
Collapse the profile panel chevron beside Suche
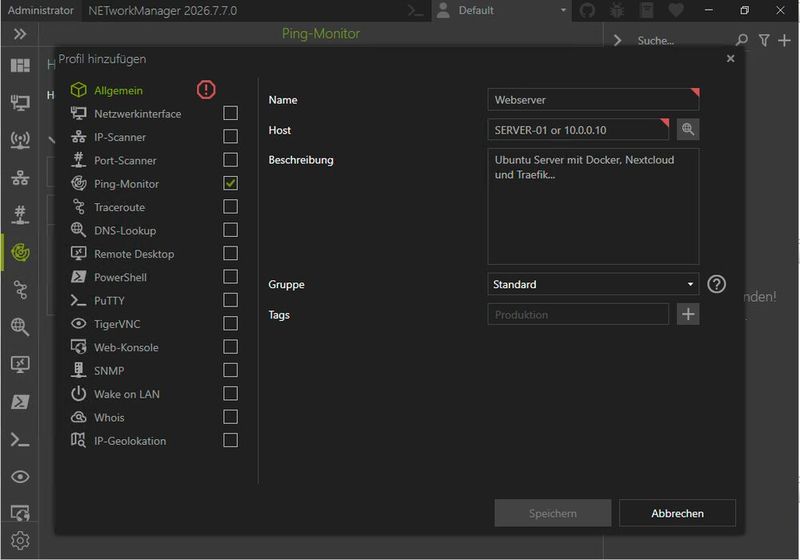coord(617,40)
